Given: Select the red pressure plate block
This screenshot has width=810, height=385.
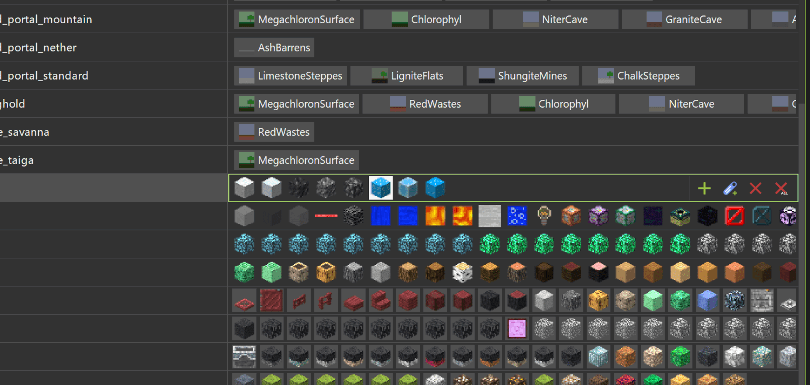Looking at the screenshot, I should coord(244,300).
